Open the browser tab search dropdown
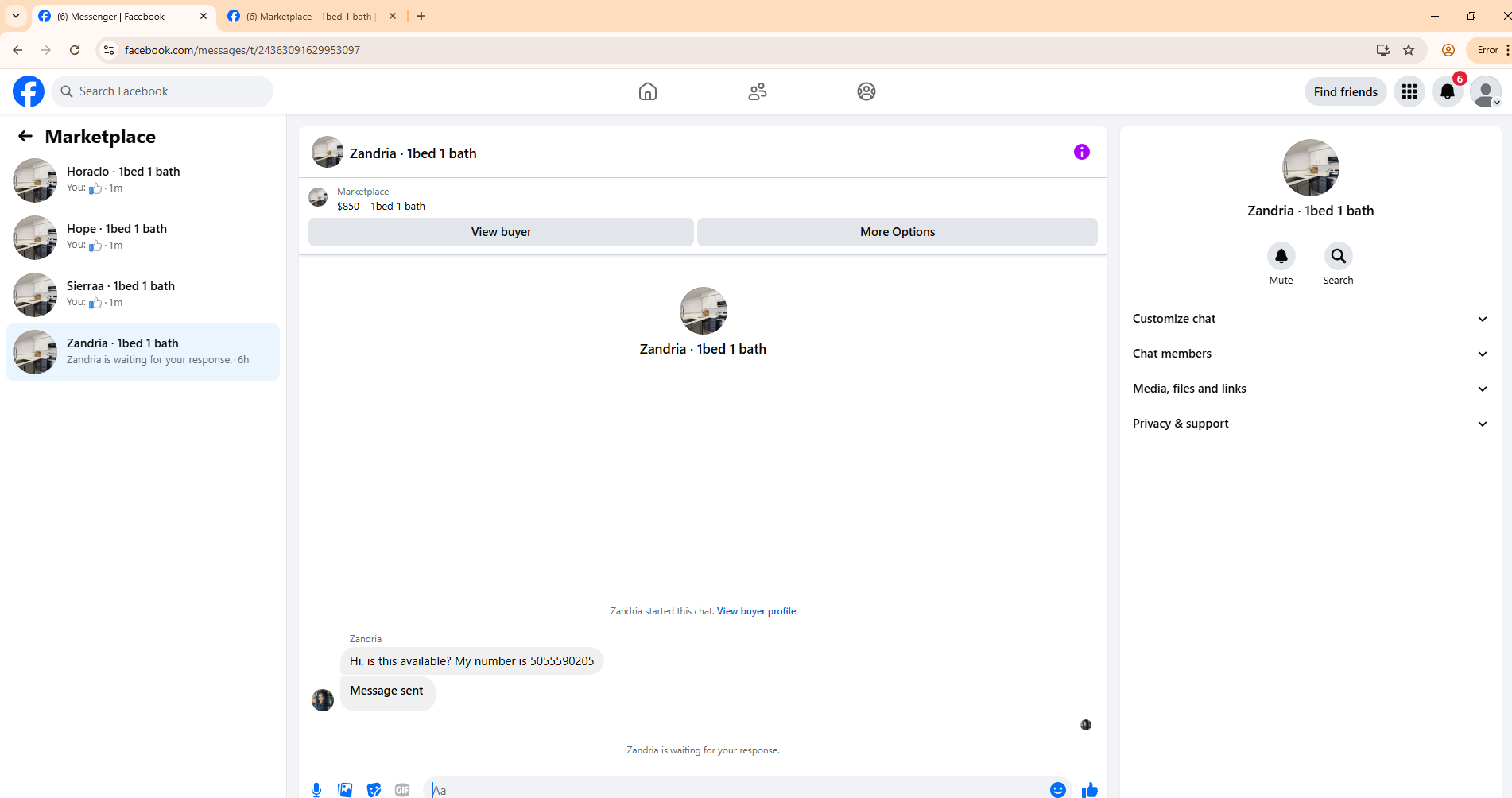The width and height of the screenshot is (1512, 798). coord(16,16)
